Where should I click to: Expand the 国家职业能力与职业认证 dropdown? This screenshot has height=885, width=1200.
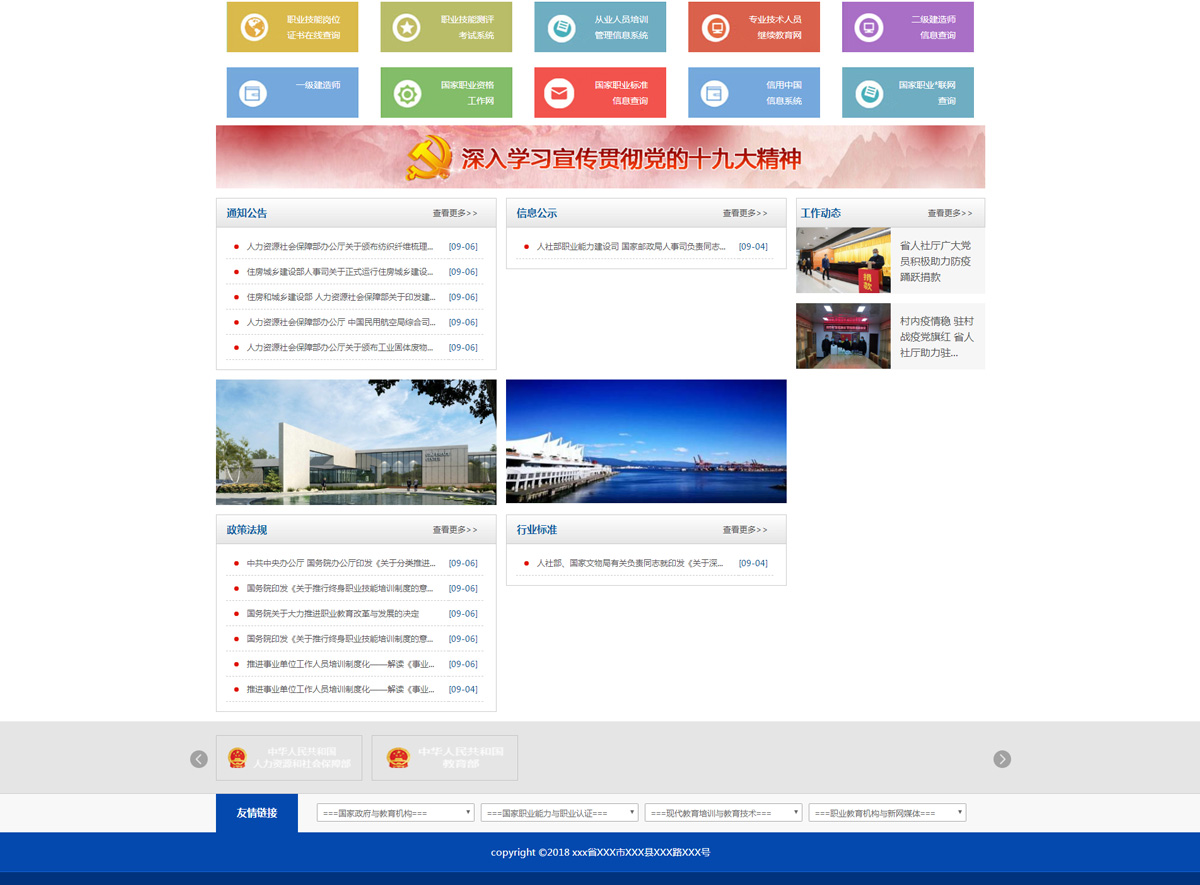pyautogui.click(x=559, y=813)
